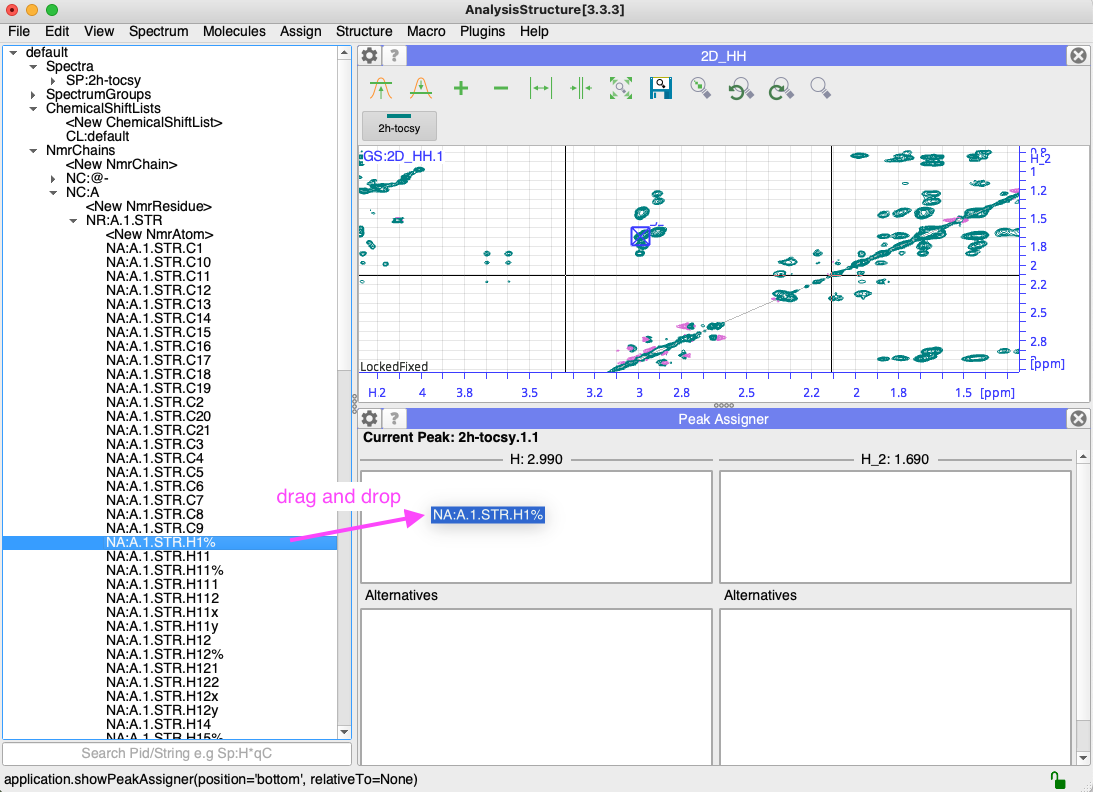Lower the contour base level
Image resolution: width=1093 pixels, height=792 pixels.
[421, 89]
